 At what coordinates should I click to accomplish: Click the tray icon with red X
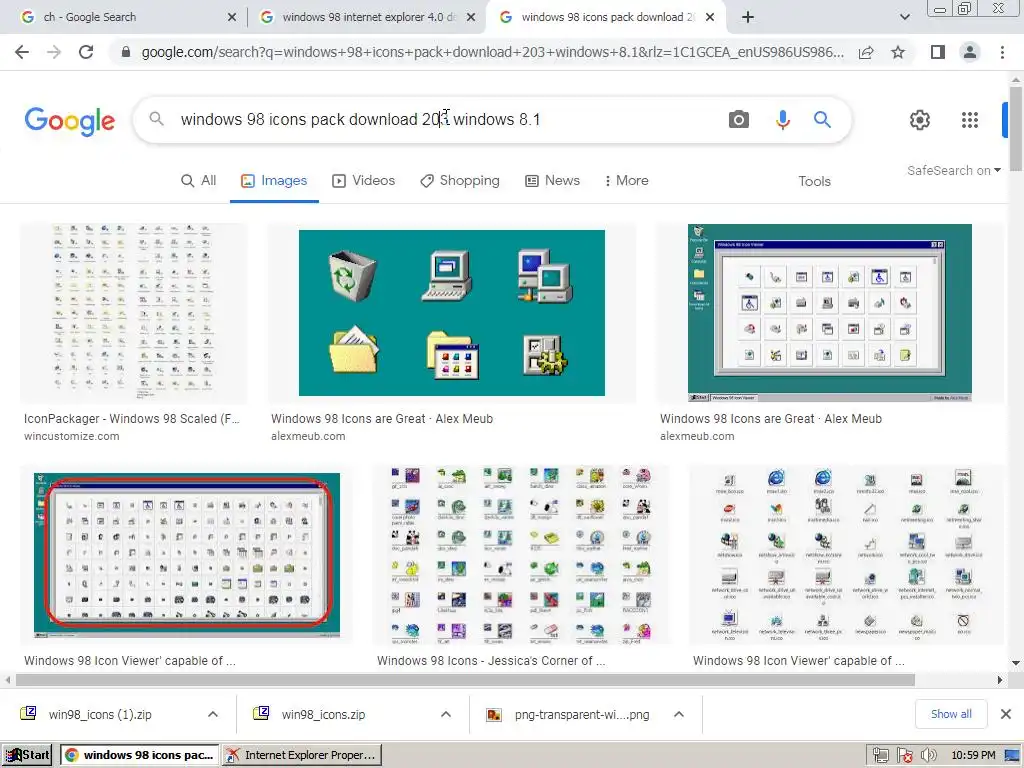(904, 756)
